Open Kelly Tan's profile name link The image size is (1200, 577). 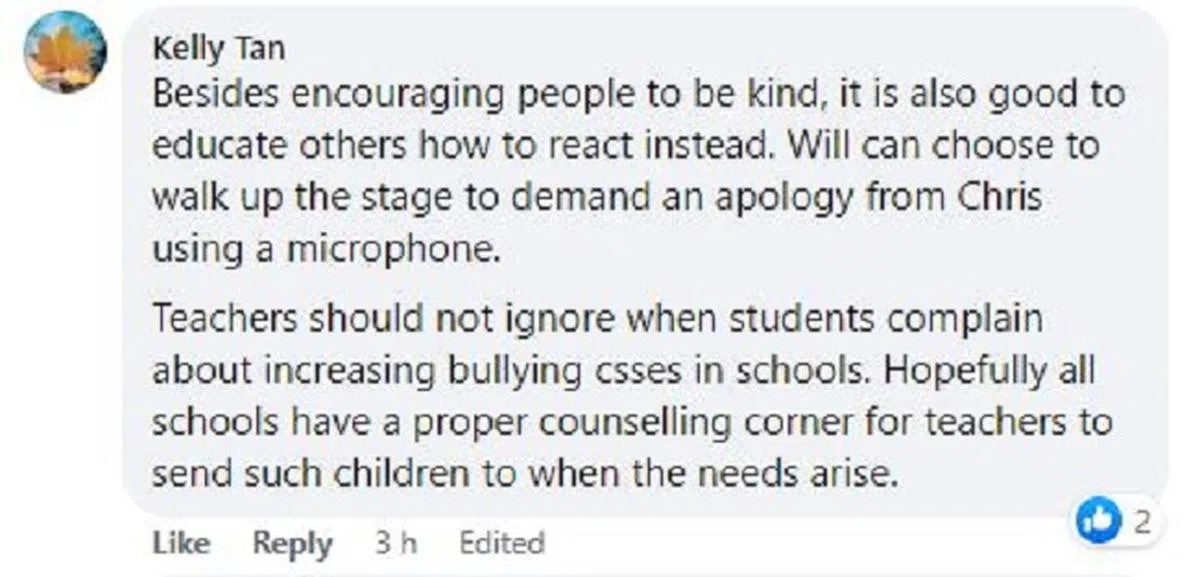(x=218, y=47)
